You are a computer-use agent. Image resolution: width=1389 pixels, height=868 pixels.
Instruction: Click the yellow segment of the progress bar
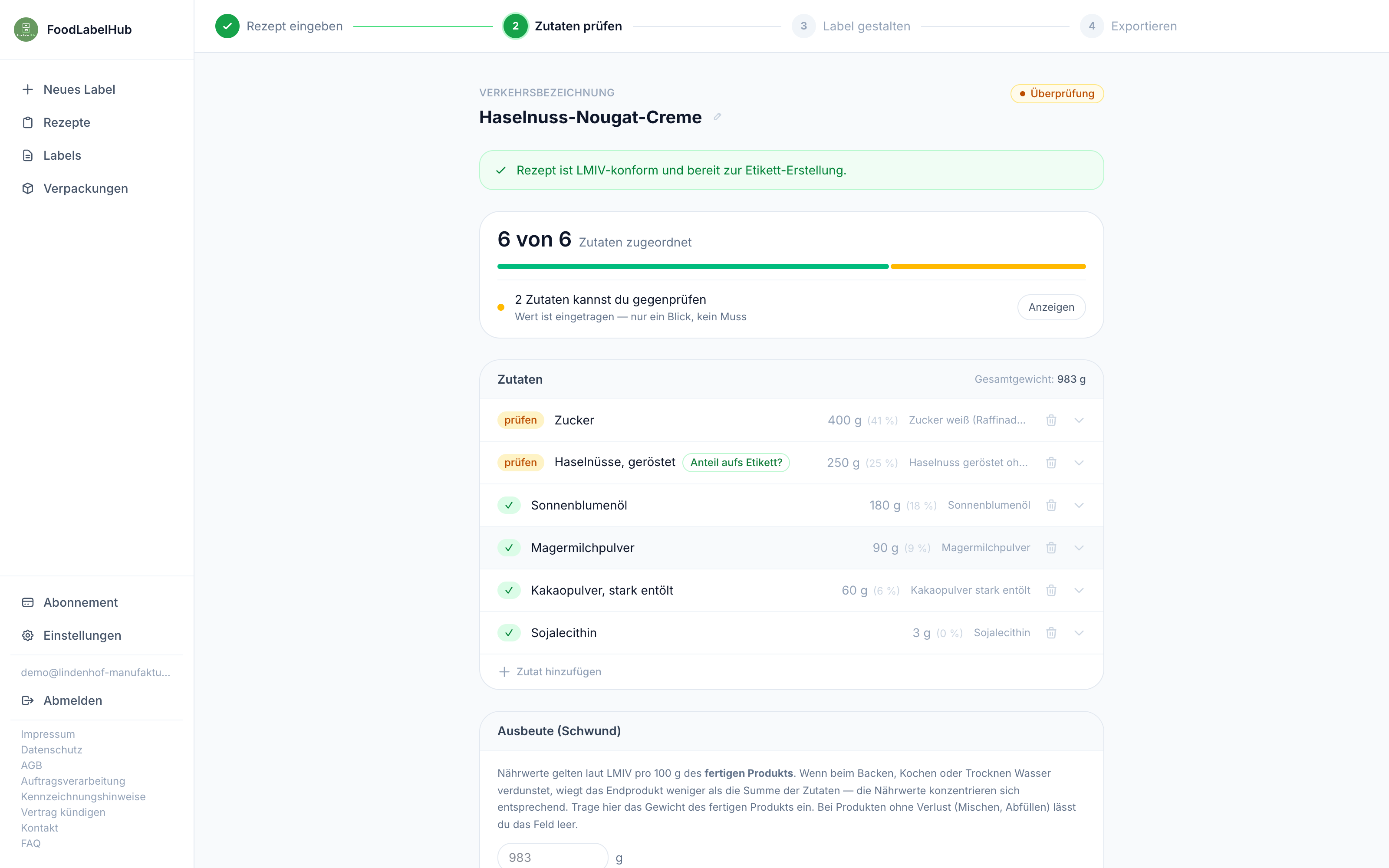click(x=988, y=266)
